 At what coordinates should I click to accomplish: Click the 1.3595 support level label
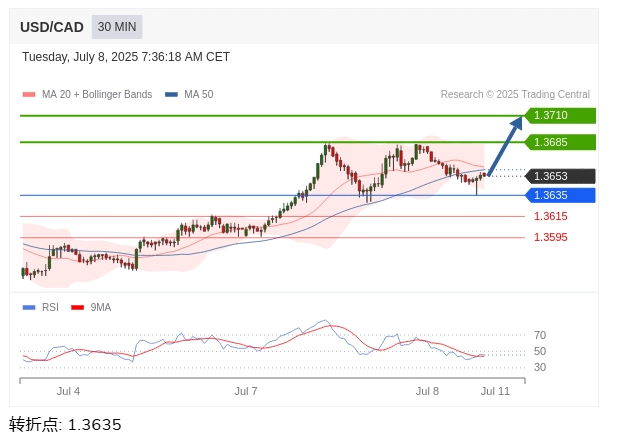[x=550, y=237]
